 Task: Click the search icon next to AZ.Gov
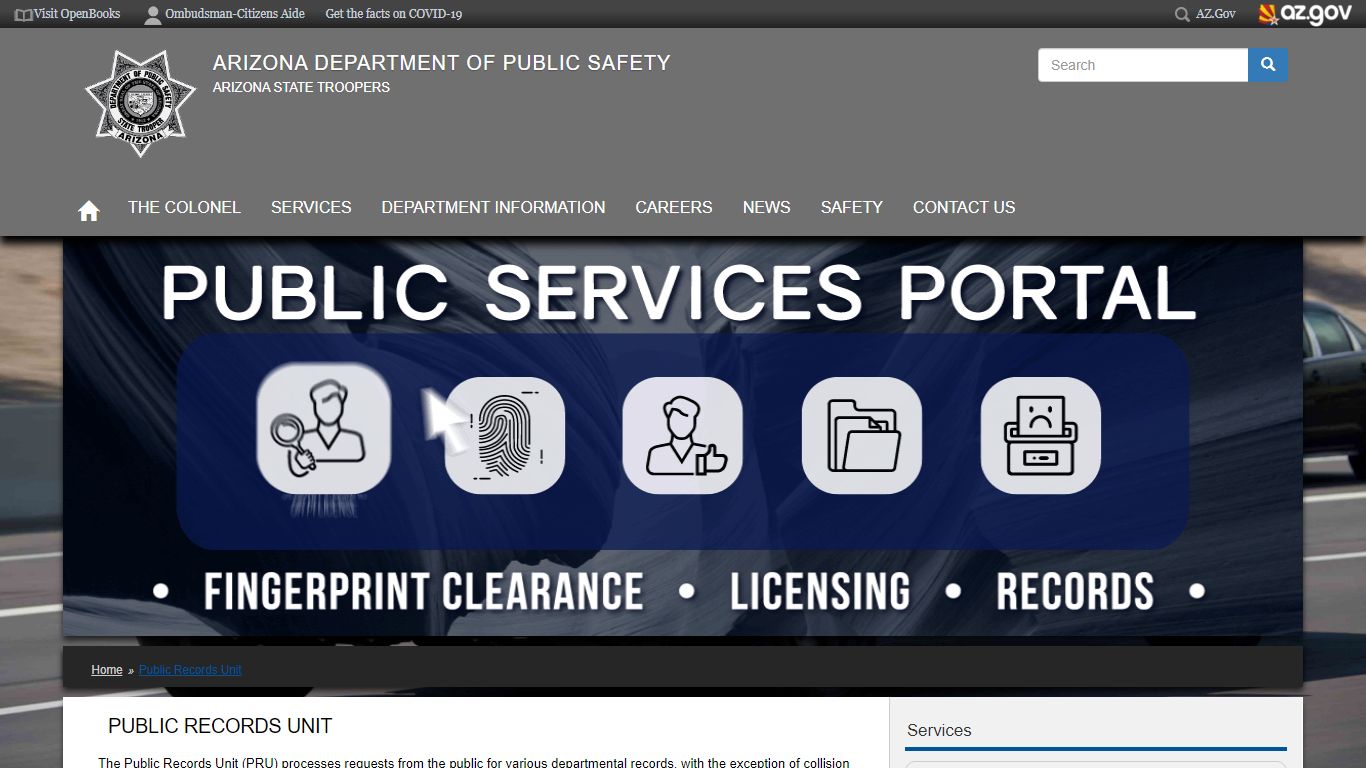click(x=1182, y=15)
